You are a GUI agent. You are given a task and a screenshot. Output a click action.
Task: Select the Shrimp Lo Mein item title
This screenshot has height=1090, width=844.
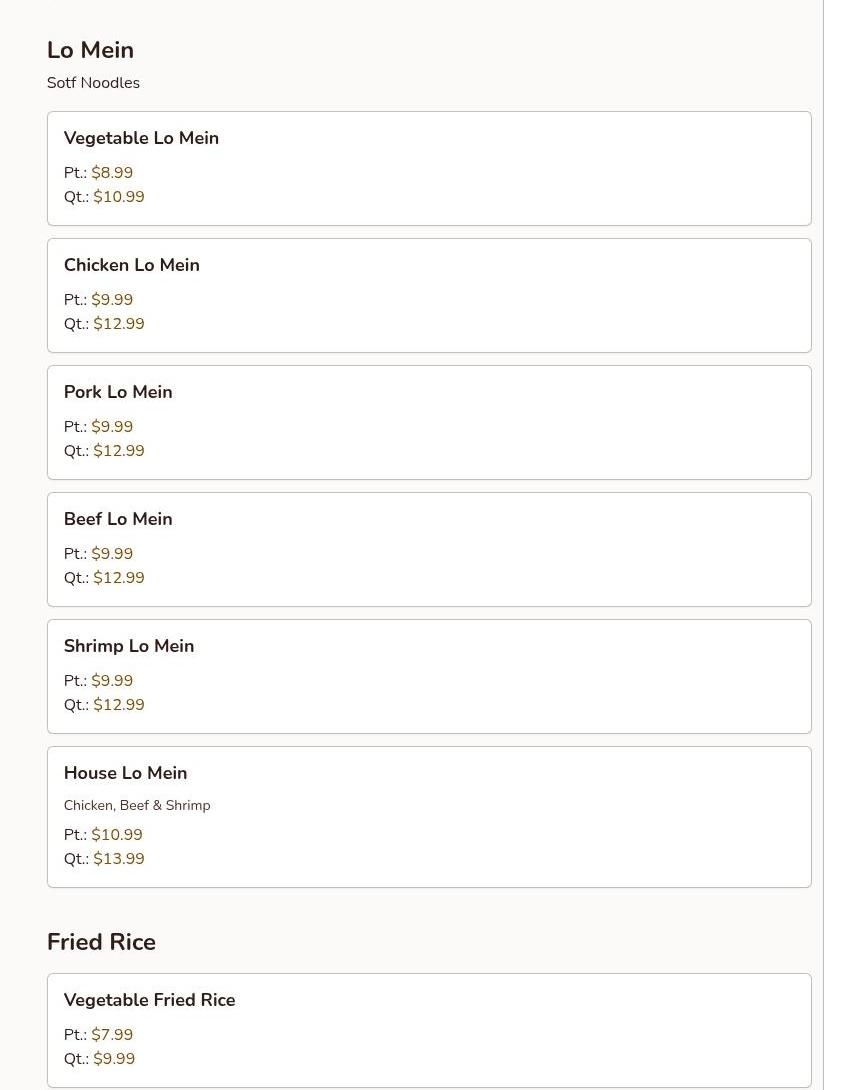point(129,646)
